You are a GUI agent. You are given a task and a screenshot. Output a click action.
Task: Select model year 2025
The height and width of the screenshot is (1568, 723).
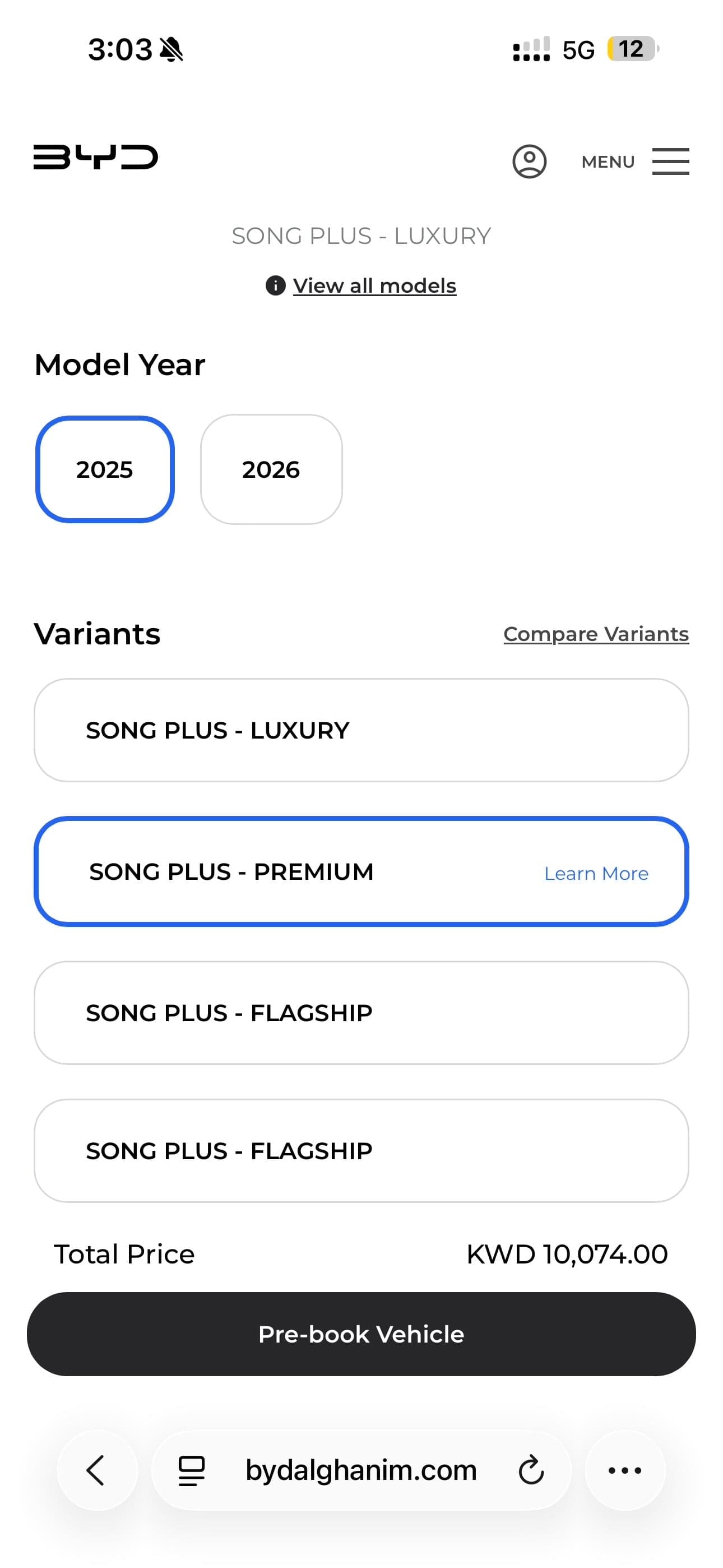pos(105,469)
